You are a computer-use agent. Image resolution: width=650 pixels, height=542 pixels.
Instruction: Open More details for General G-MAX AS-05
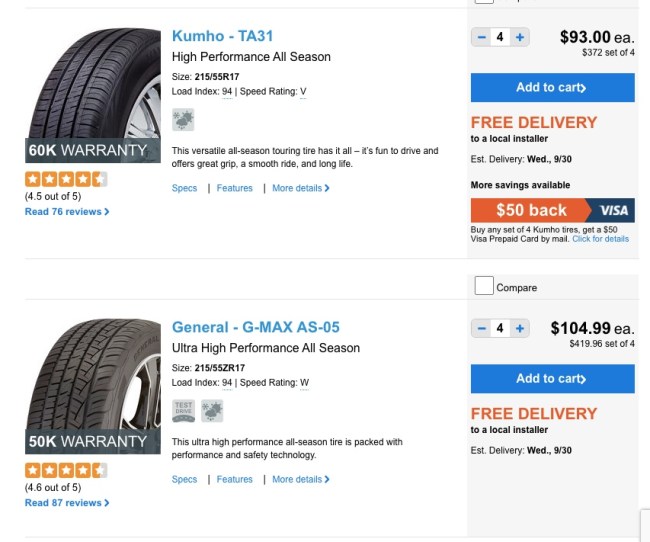(301, 479)
